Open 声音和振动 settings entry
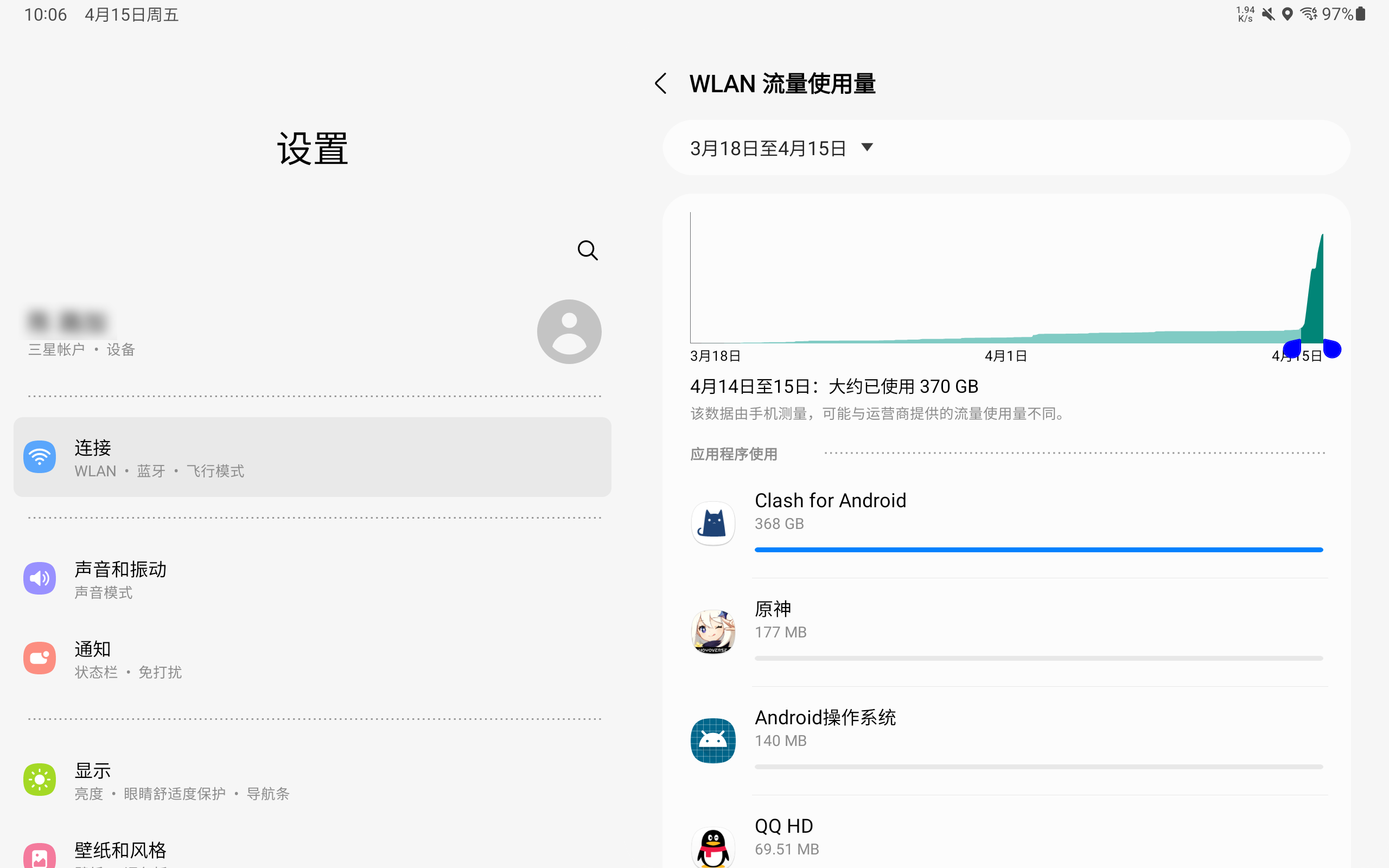1389x868 pixels. tap(120, 570)
